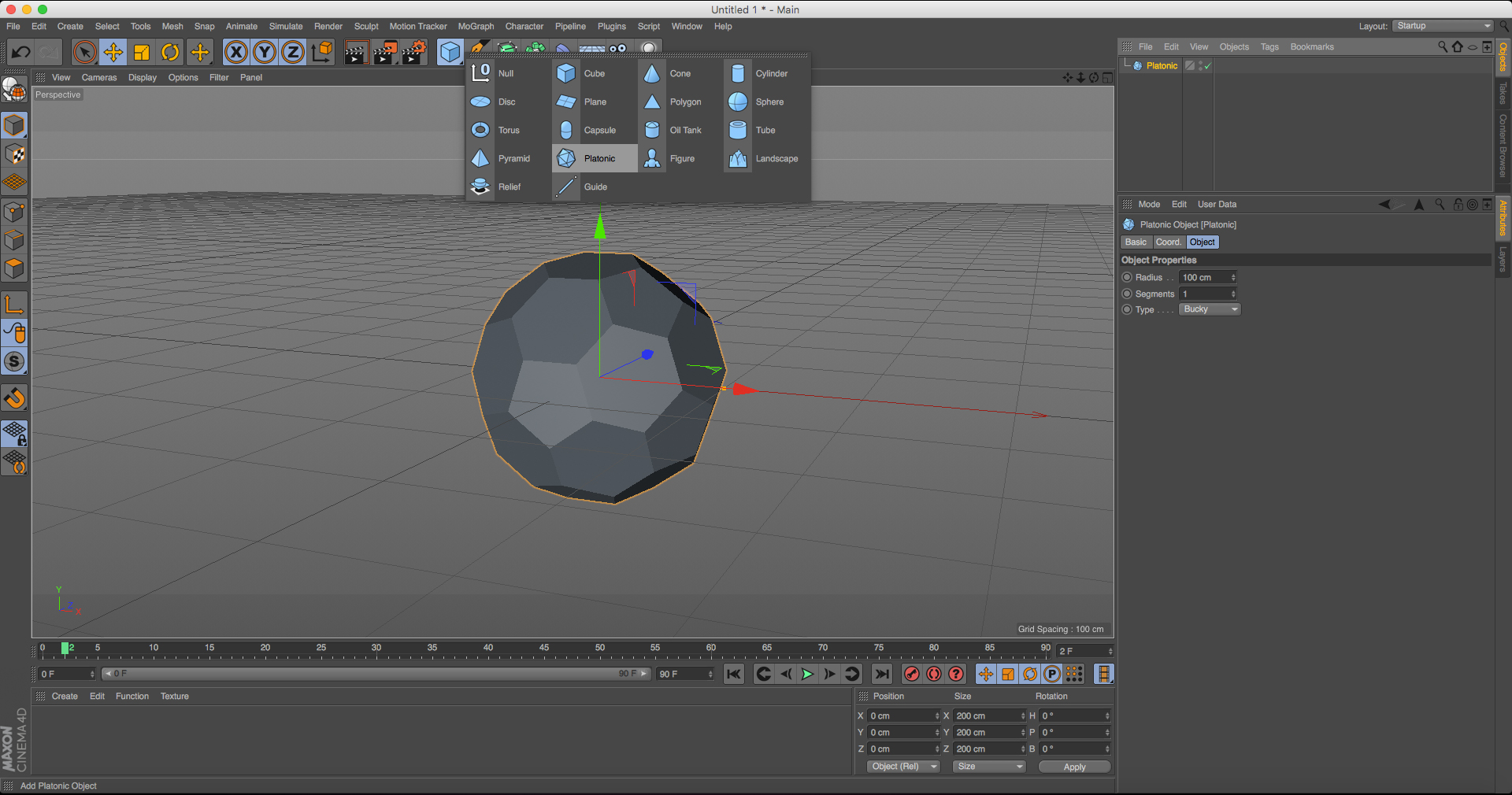The image size is (1512, 795).
Task: Enable automatic keyframing with the red key icon
Action: pyautogui.click(x=911, y=674)
